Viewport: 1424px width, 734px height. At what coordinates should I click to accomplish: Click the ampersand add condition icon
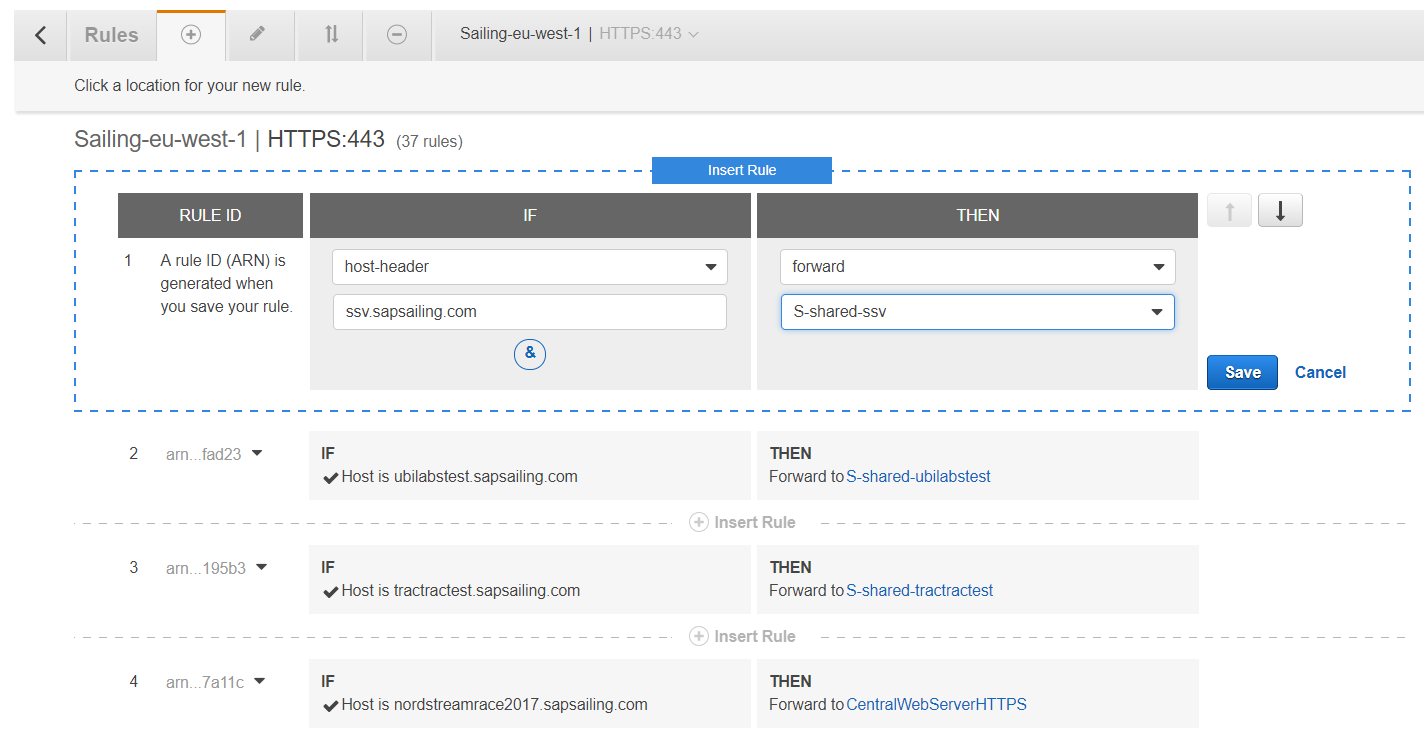pos(529,354)
